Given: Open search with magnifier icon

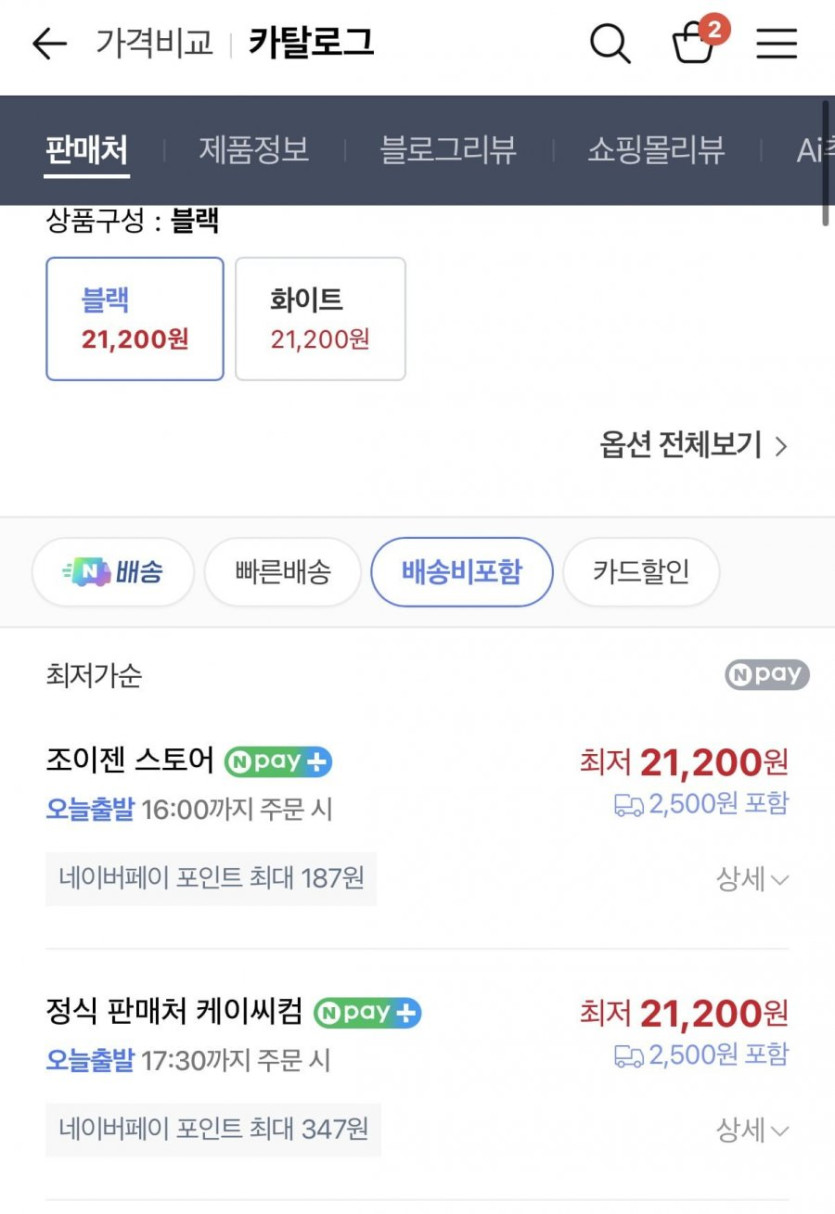Looking at the screenshot, I should tap(609, 44).
